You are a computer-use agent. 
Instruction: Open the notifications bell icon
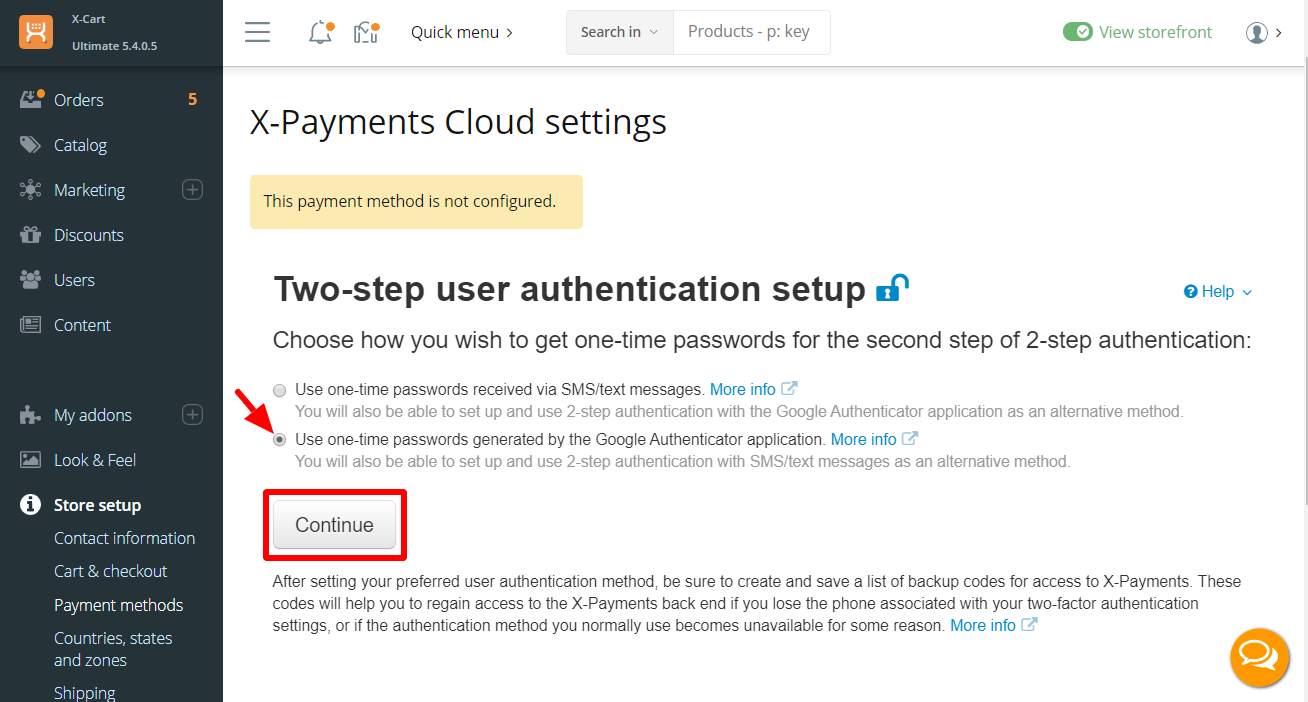[x=320, y=32]
